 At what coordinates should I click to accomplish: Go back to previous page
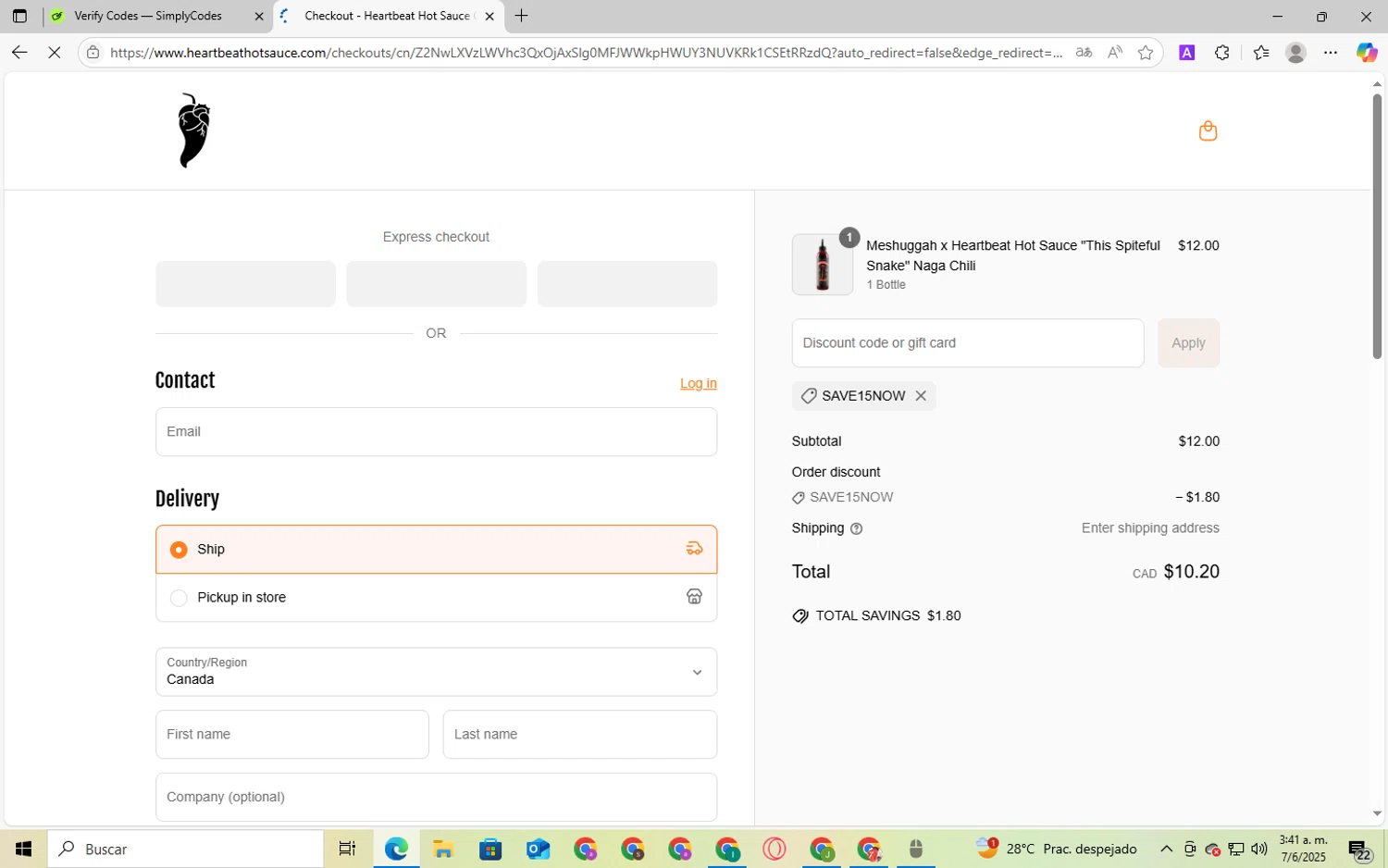pos(19,53)
